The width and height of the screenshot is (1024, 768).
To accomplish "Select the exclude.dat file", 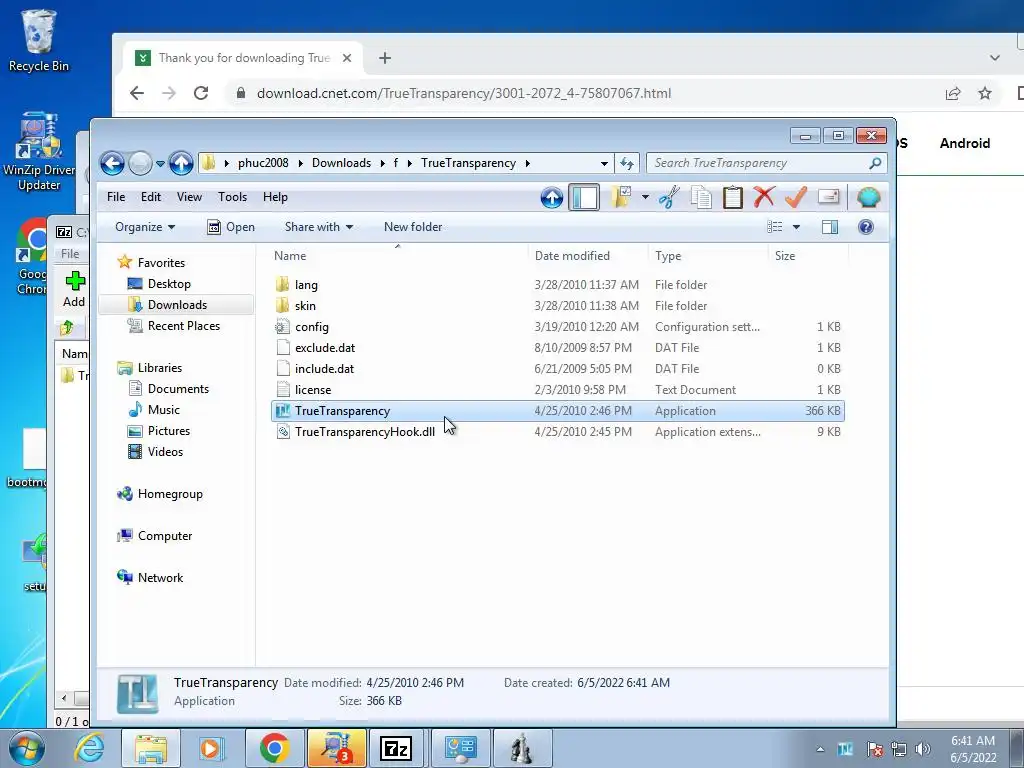I will 558,347.
